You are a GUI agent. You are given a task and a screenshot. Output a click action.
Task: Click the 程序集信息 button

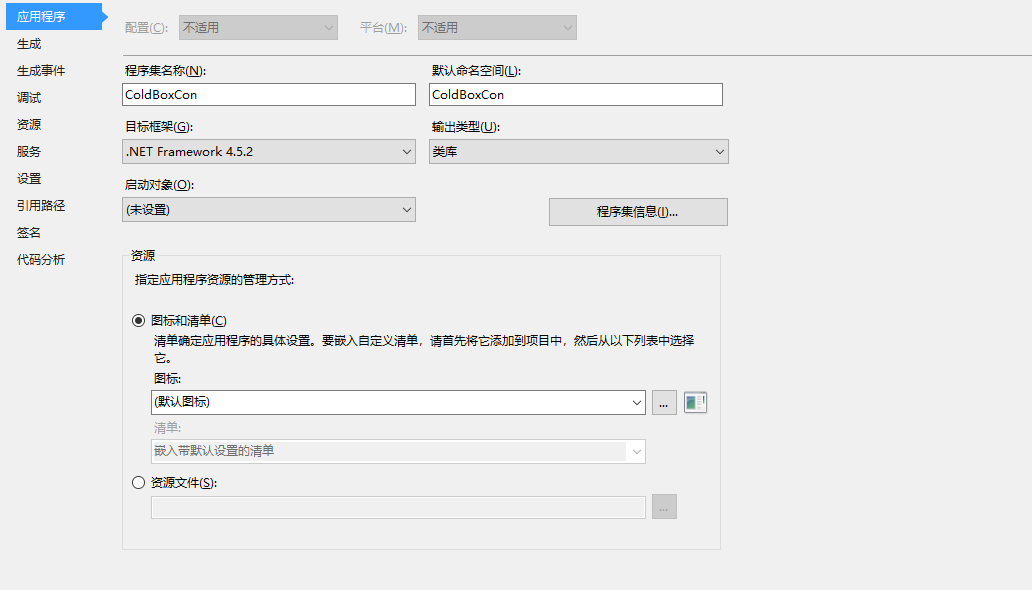coord(638,211)
